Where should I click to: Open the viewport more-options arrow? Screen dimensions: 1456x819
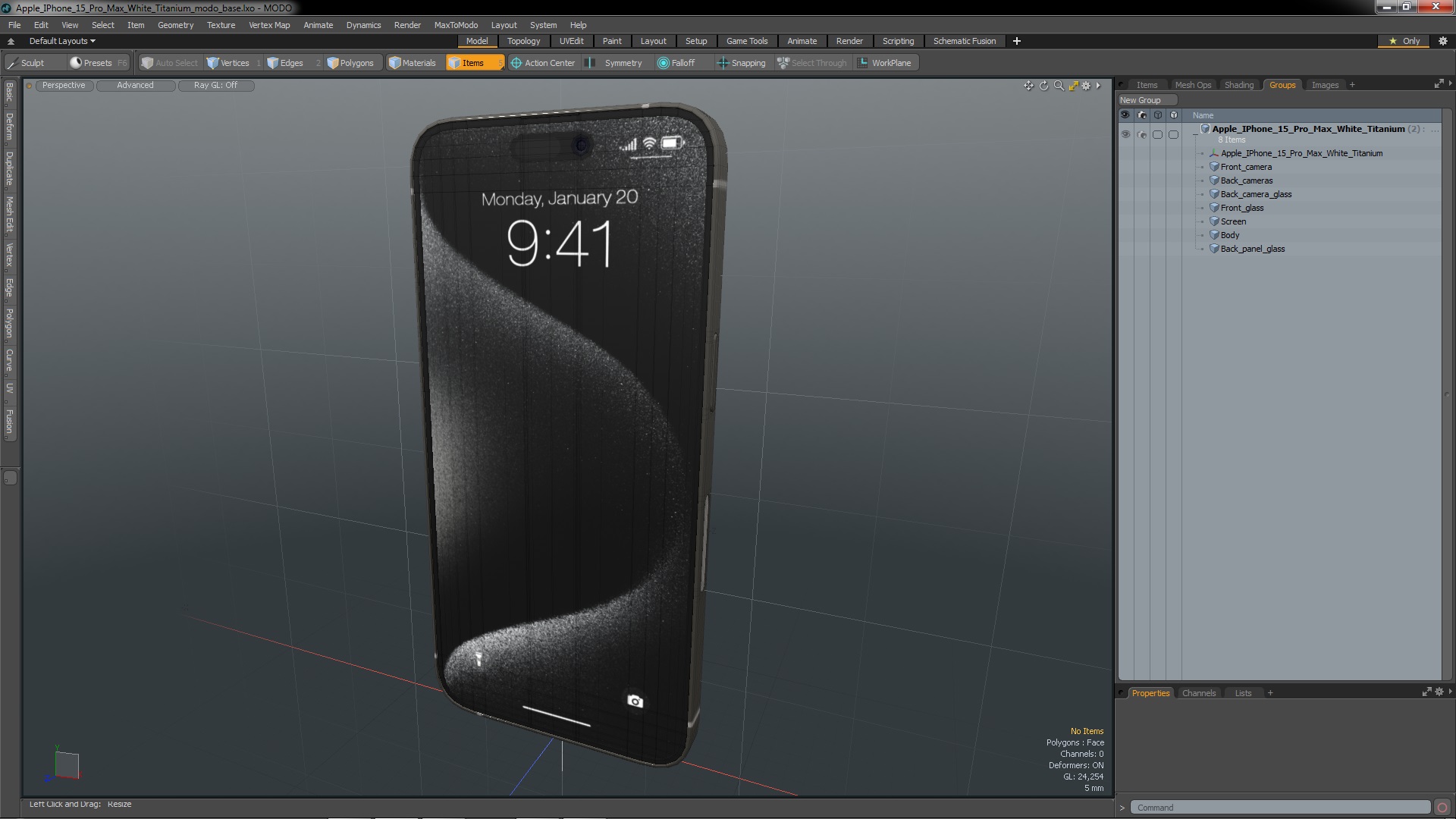point(1098,86)
